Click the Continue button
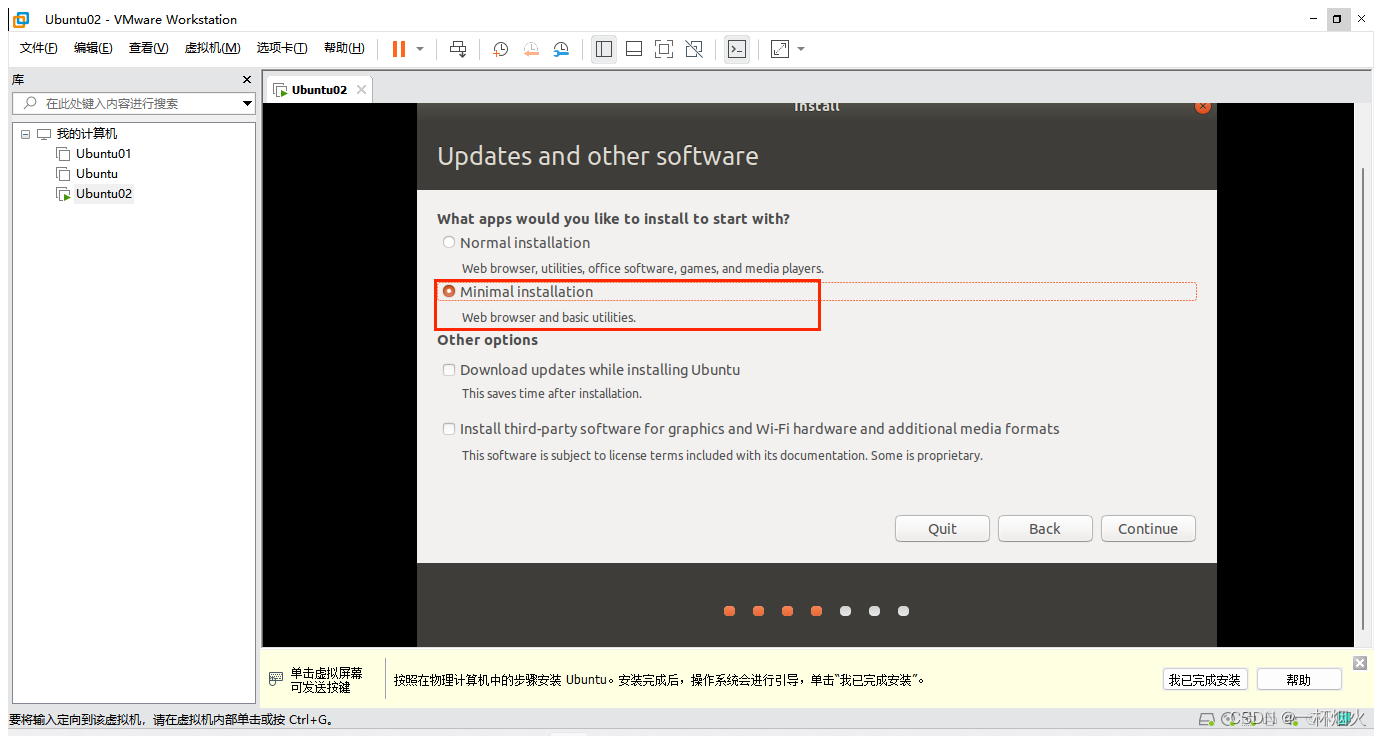 point(1148,529)
